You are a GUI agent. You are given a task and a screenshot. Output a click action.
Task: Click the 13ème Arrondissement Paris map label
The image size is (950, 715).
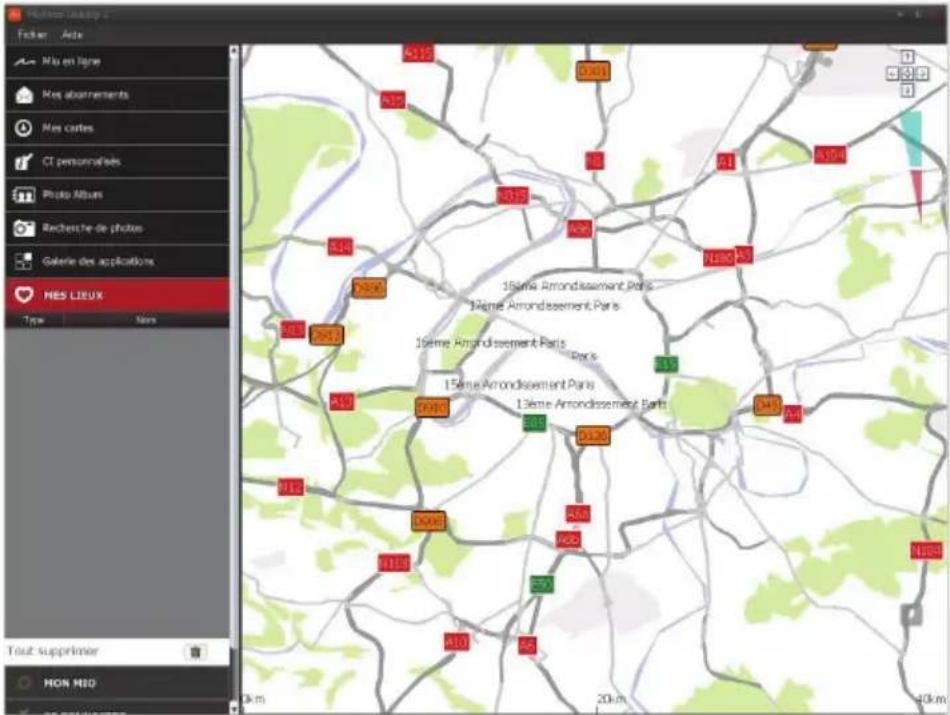pyautogui.click(x=591, y=404)
